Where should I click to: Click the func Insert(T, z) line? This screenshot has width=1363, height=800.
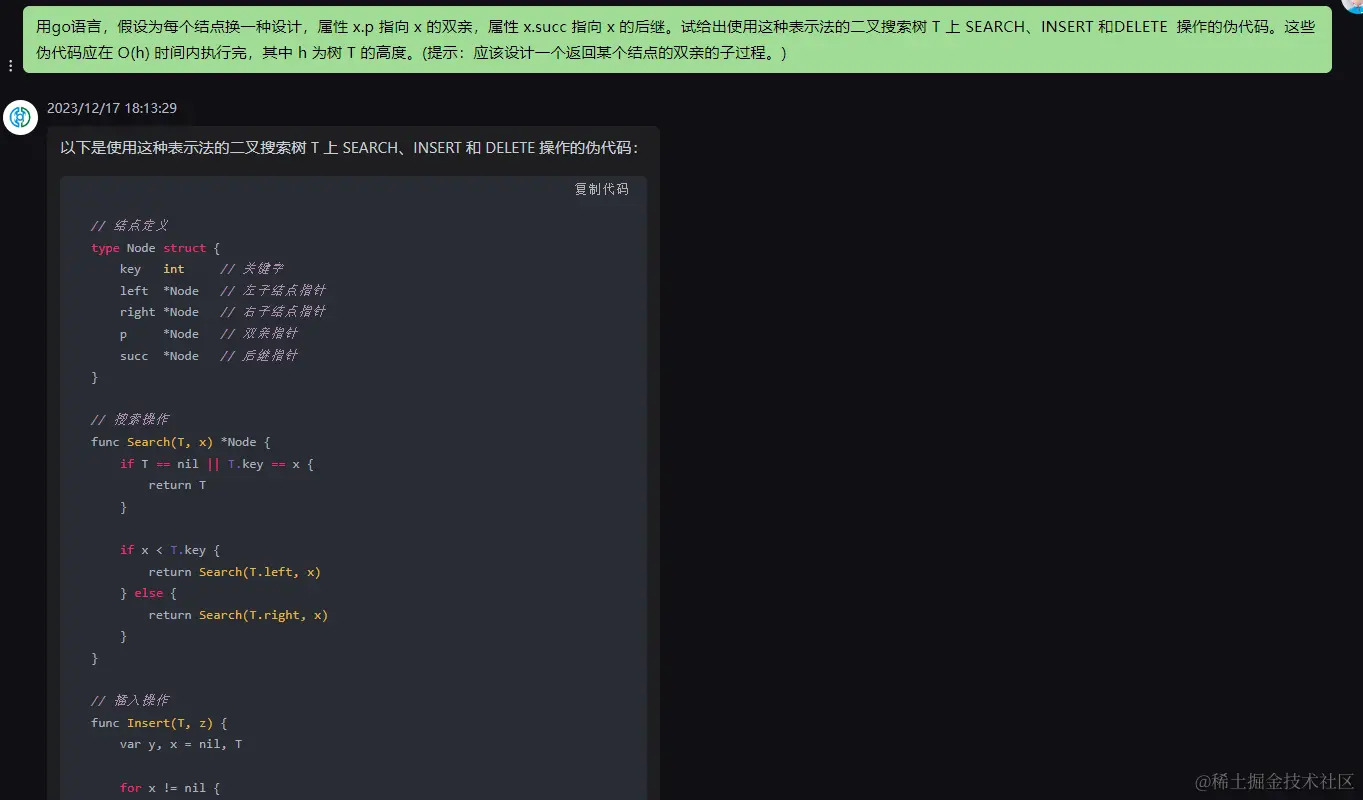pyautogui.click(x=159, y=723)
